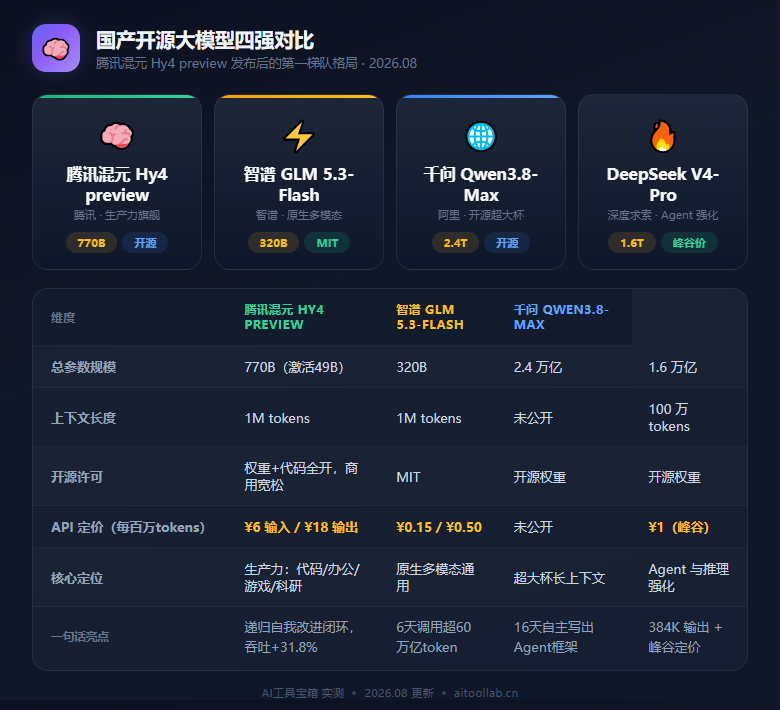
Task: Click the blue 千问 QWEN3.8-MAX column header
Action: coord(561,317)
